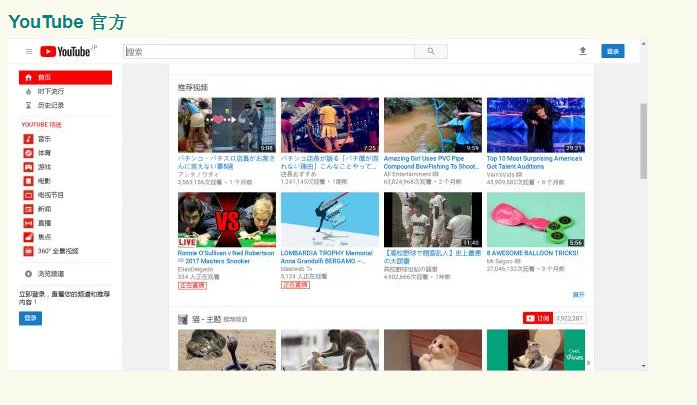Viewport: 697px width, 405px height.
Task: Open the News channel icon
Action: 28,209
